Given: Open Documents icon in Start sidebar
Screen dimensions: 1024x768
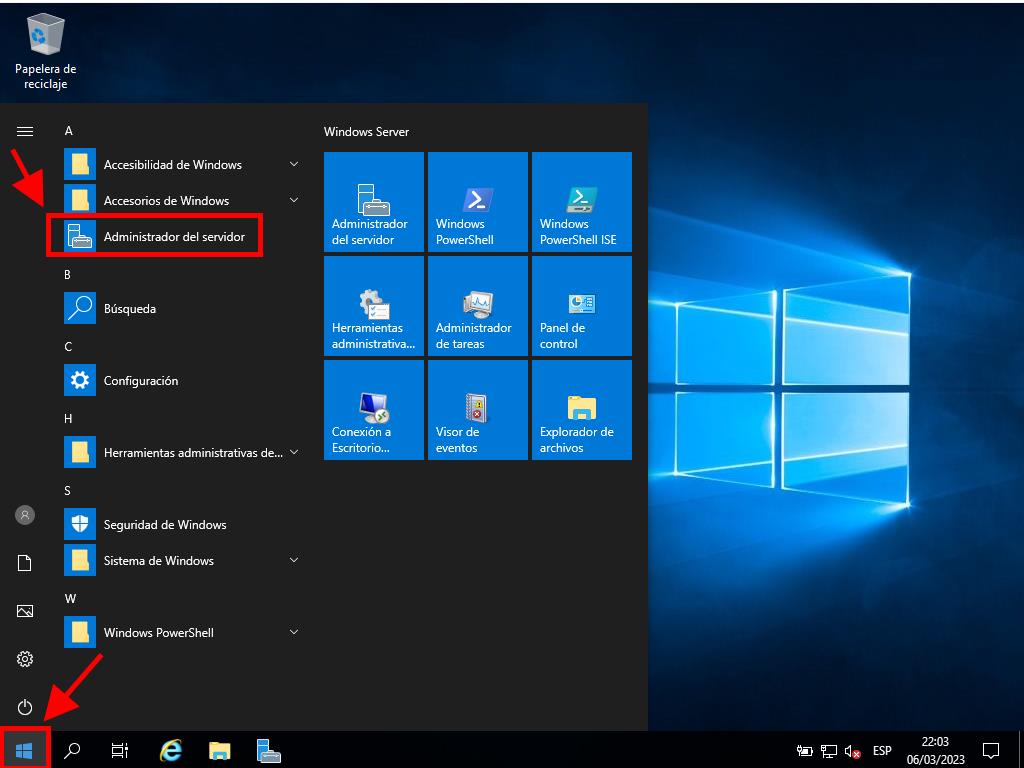Looking at the screenshot, I should pos(25,563).
